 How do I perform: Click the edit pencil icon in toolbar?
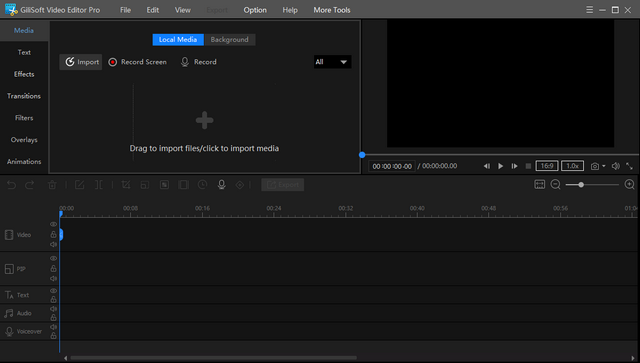(80, 185)
